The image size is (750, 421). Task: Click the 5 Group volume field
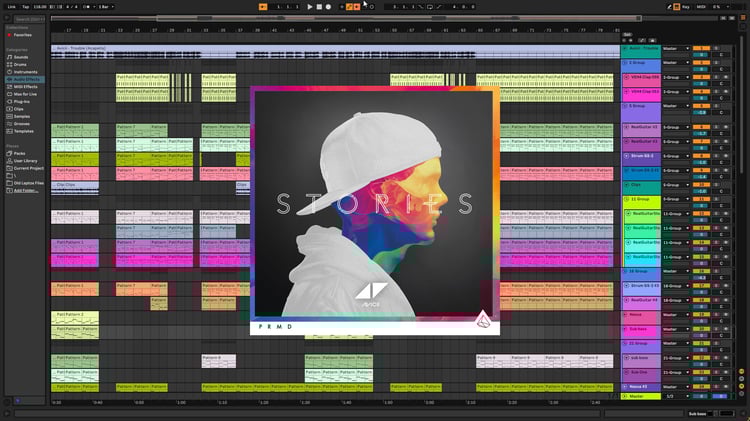point(702,112)
